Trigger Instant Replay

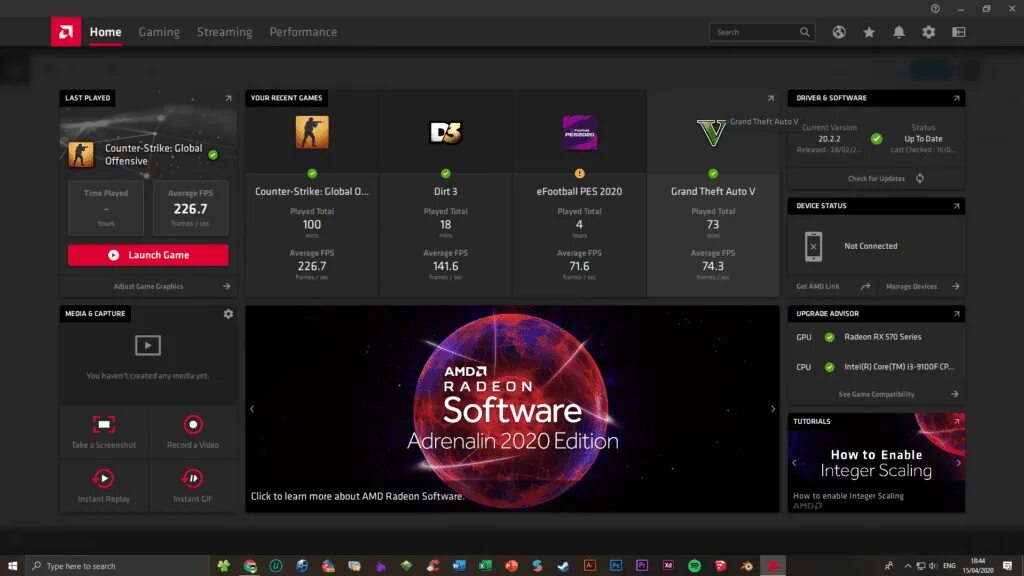pyautogui.click(x=104, y=487)
